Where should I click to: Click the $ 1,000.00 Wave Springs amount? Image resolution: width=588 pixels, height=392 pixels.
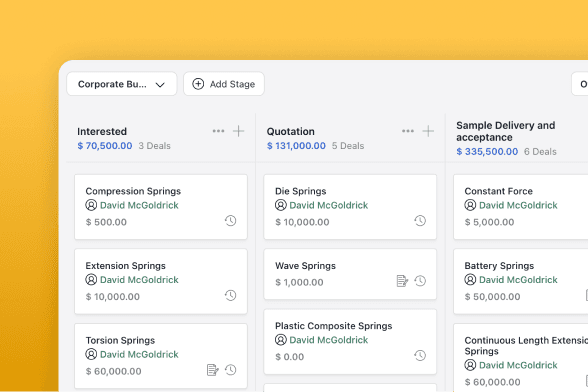point(299,282)
